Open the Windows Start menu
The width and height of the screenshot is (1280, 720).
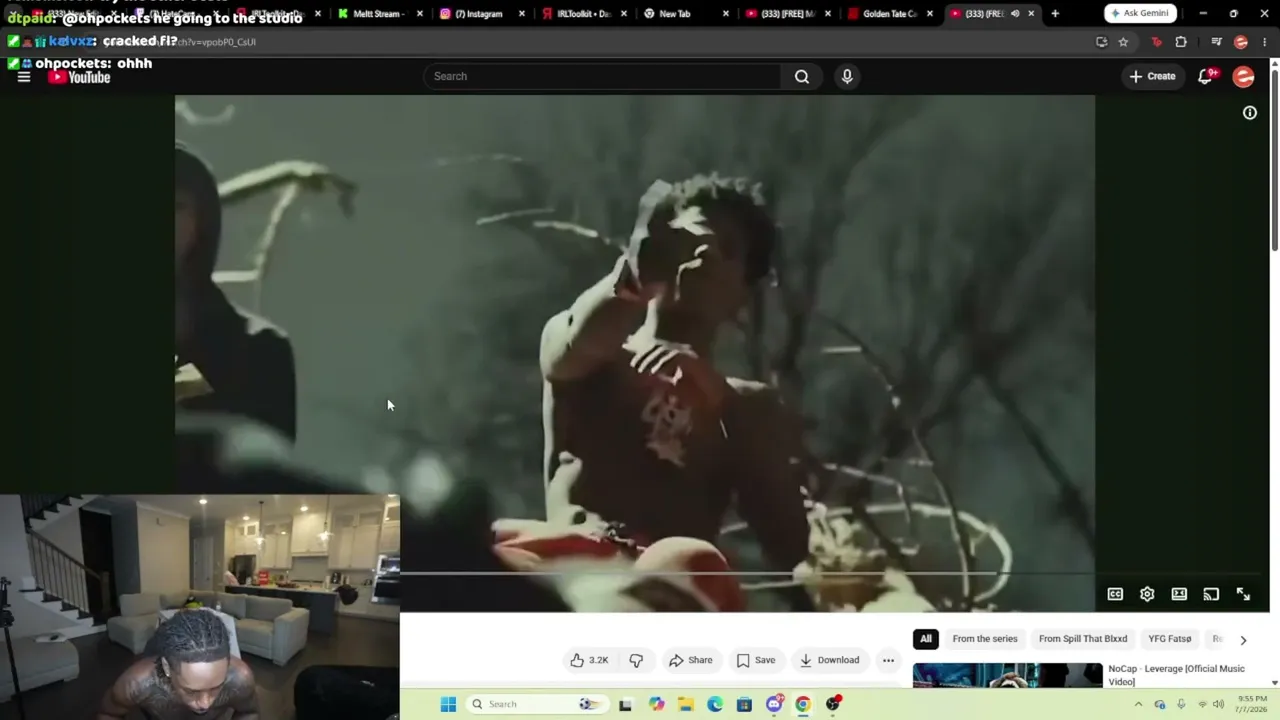point(448,704)
